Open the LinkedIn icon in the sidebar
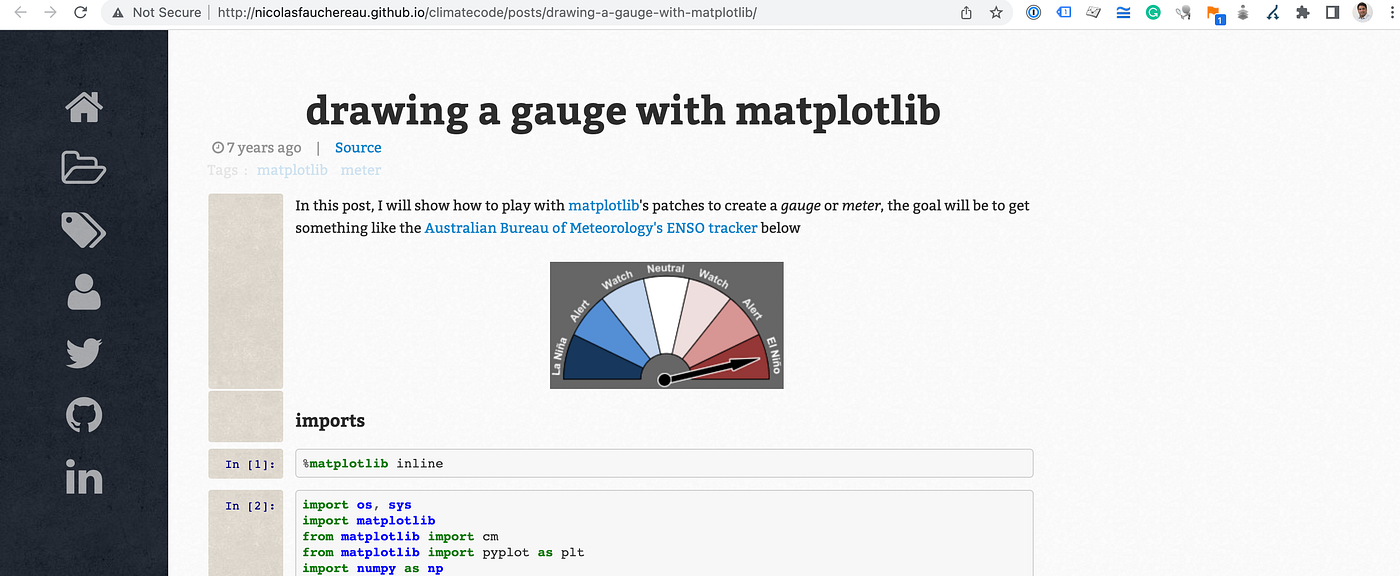The height and width of the screenshot is (576, 1400). point(84,478)
